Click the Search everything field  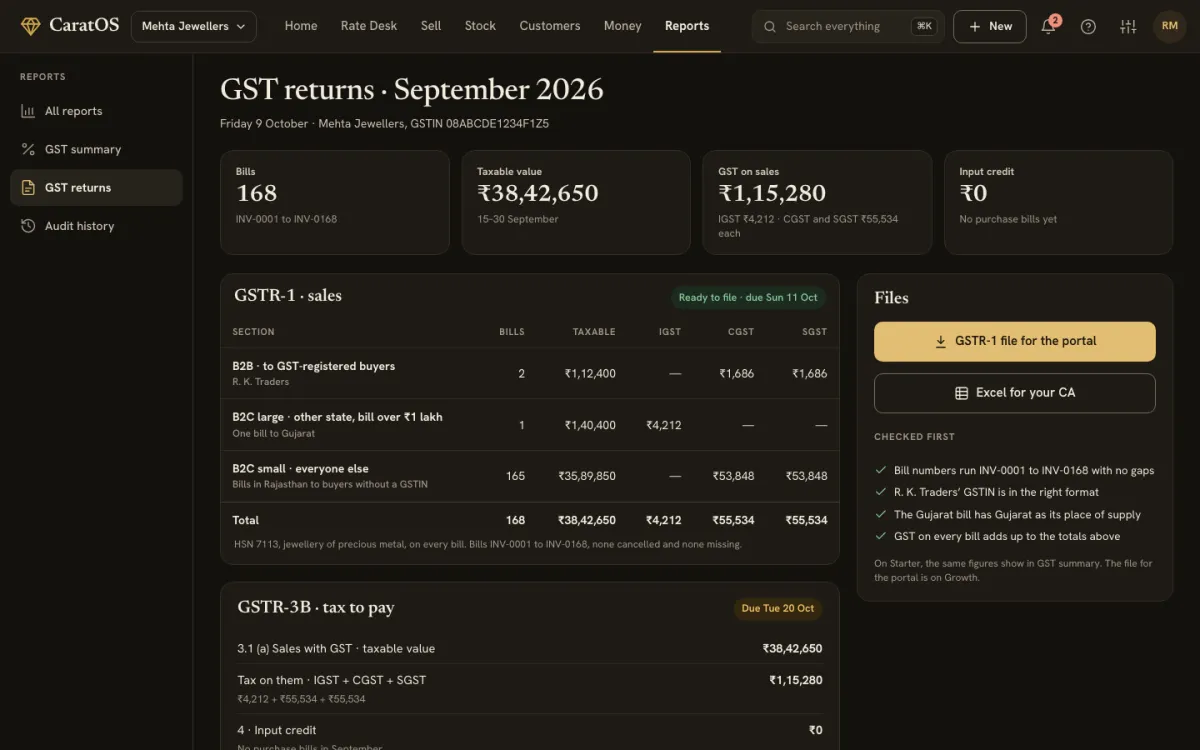click(848, 26)
